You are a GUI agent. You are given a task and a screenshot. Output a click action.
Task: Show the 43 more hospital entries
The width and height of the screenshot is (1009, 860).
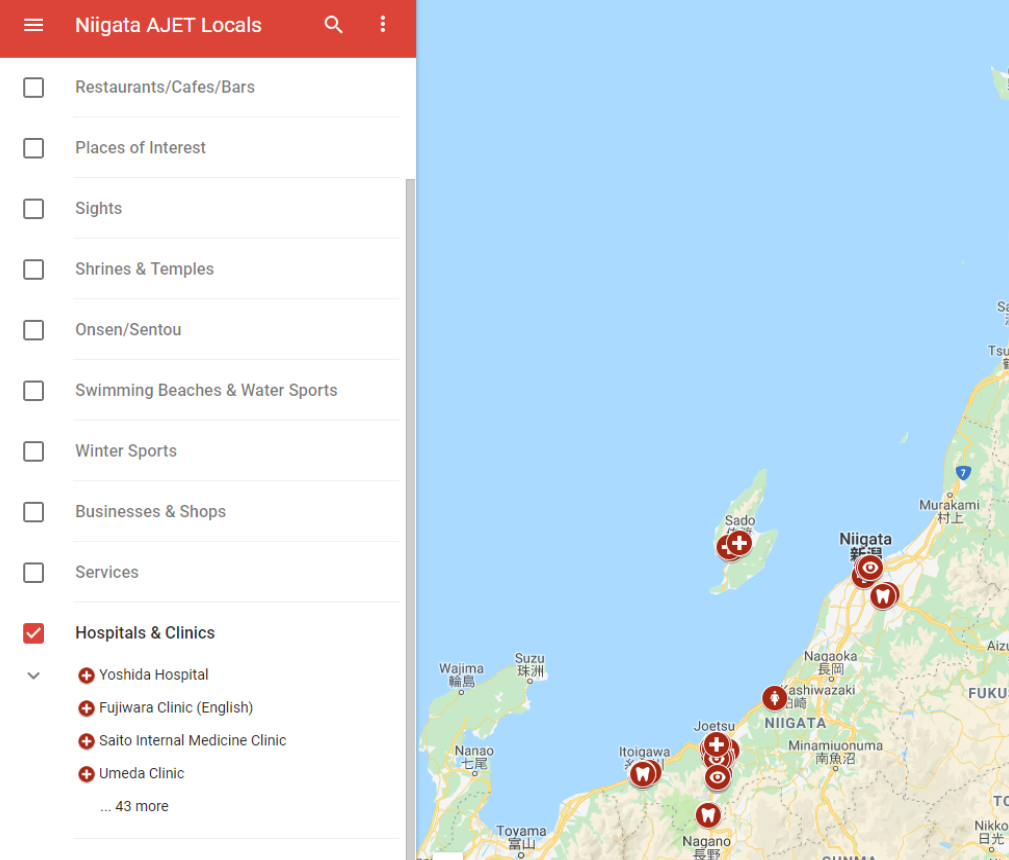tap(134, 807)
